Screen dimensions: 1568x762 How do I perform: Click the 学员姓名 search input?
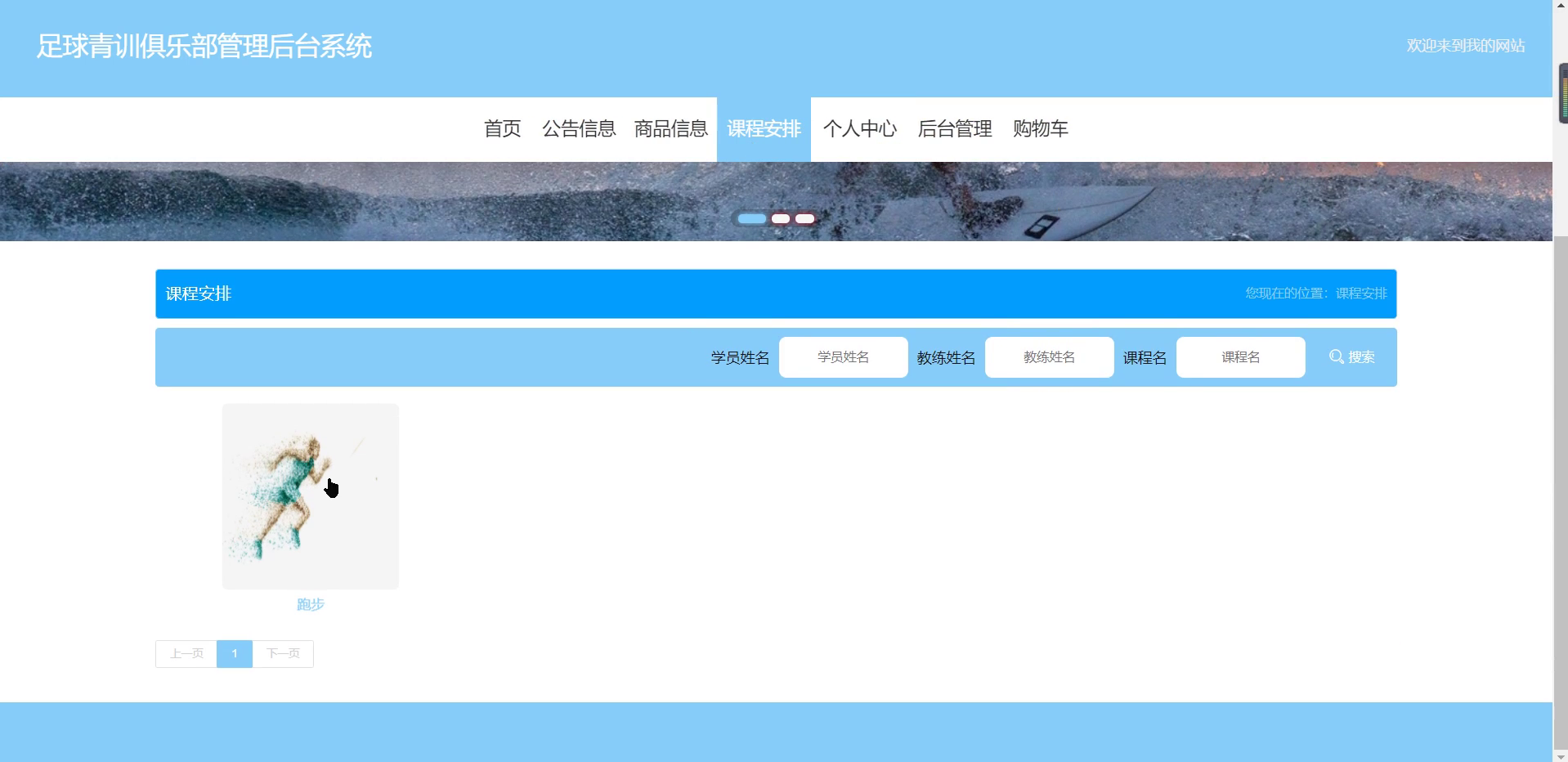click(843, 357)
